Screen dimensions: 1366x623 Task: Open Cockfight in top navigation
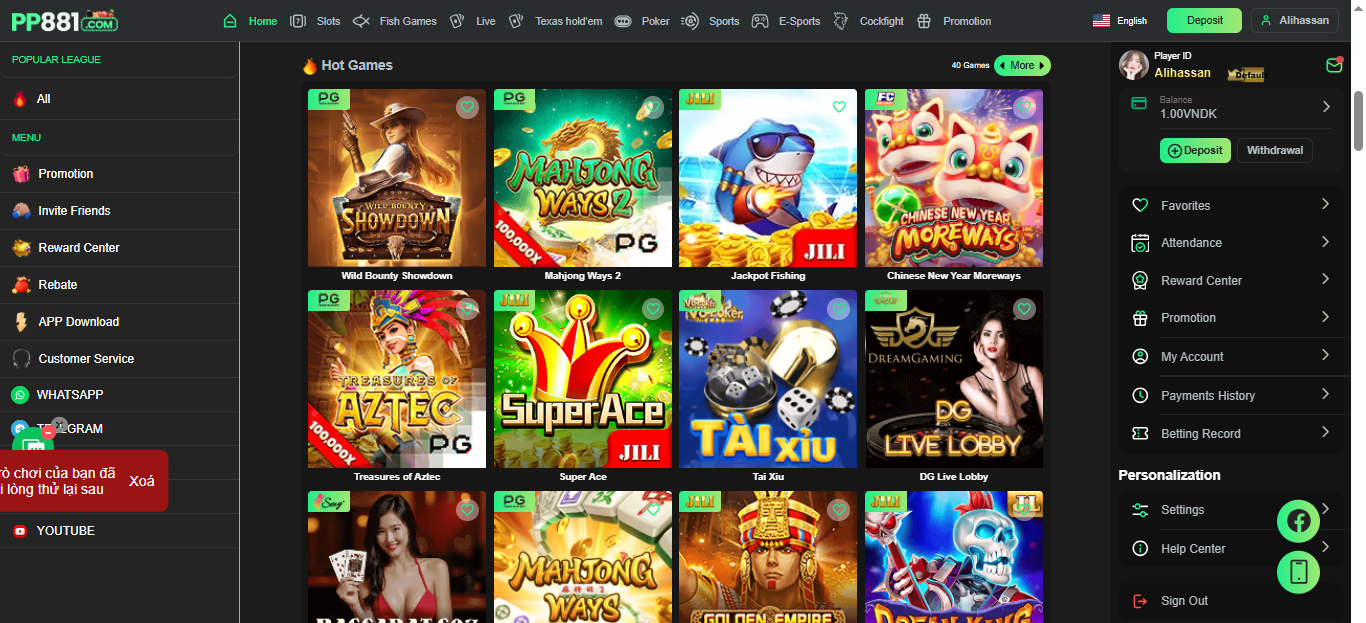tap(868, 21)
